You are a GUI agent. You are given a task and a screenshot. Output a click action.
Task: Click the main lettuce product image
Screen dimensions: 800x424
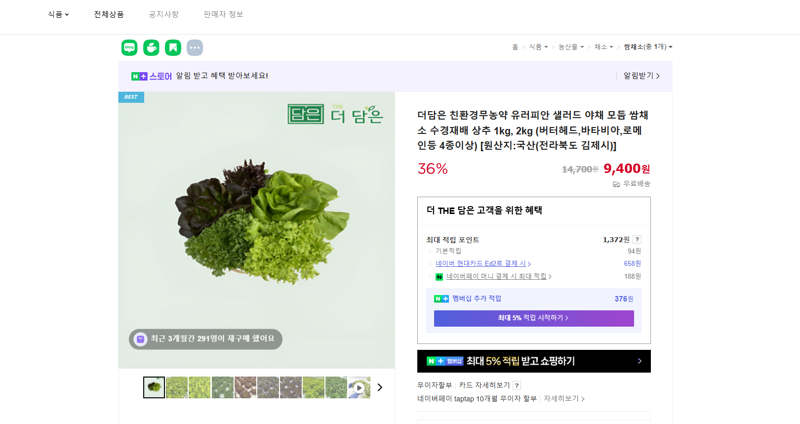point(257,230)
